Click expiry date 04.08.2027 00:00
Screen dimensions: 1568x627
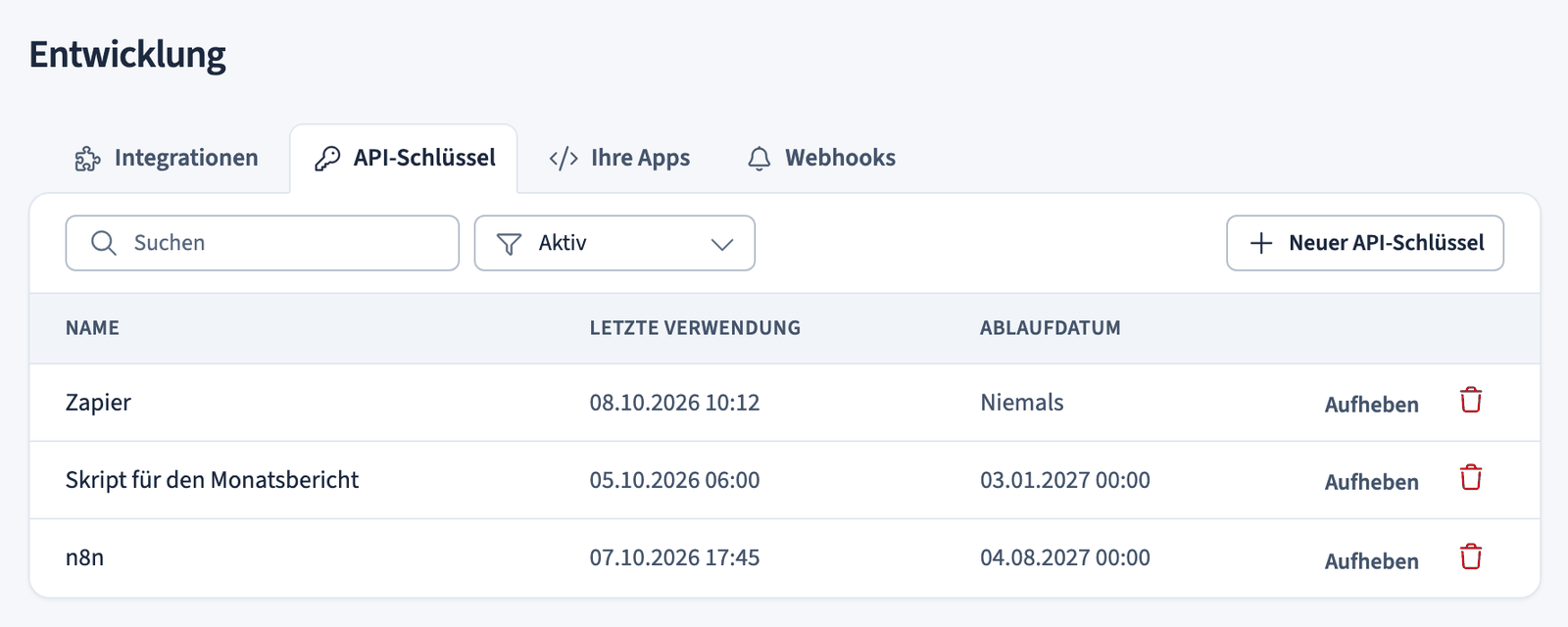(1065, 557)
